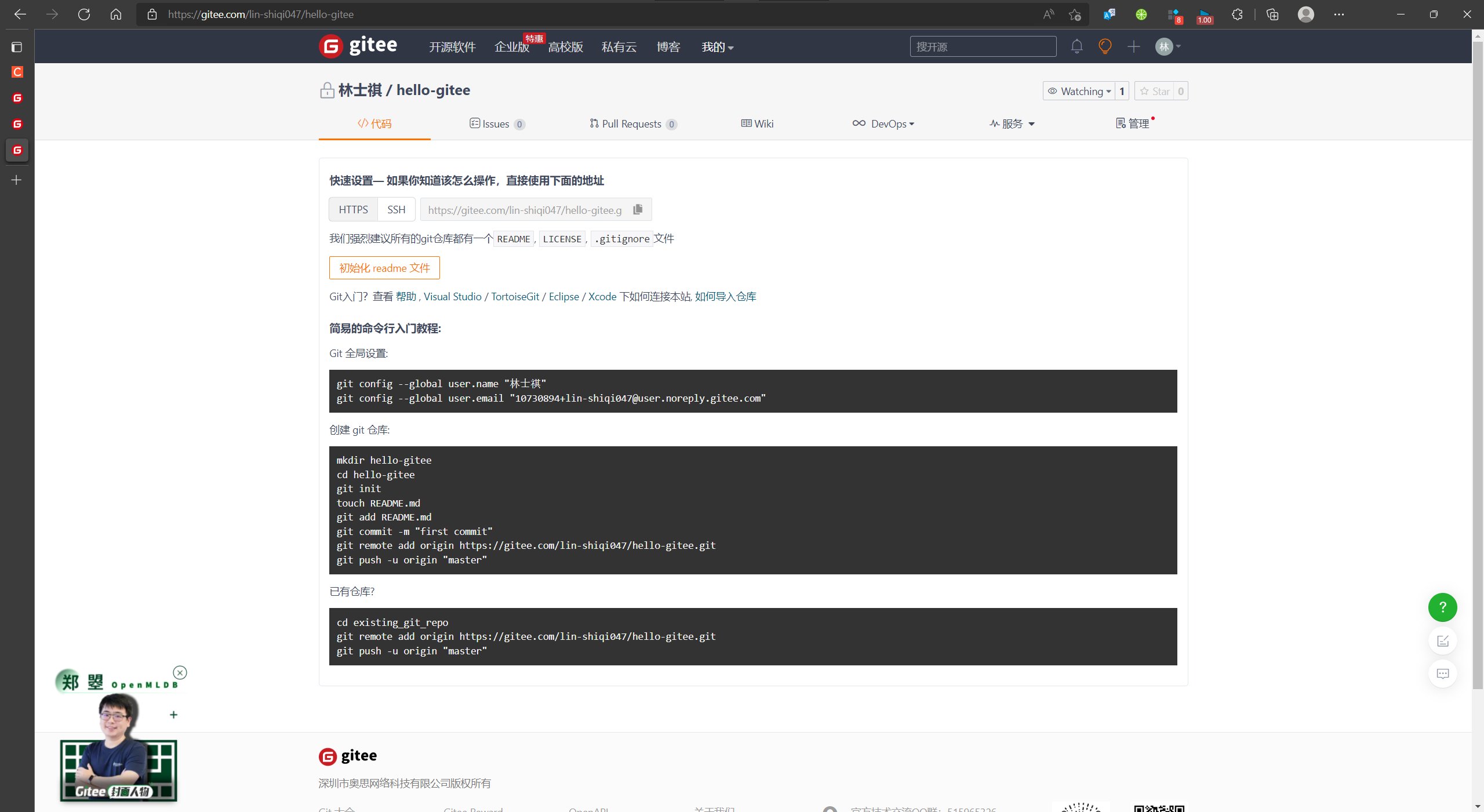Click the 搜开源 search field

click(x=983, y=46)
